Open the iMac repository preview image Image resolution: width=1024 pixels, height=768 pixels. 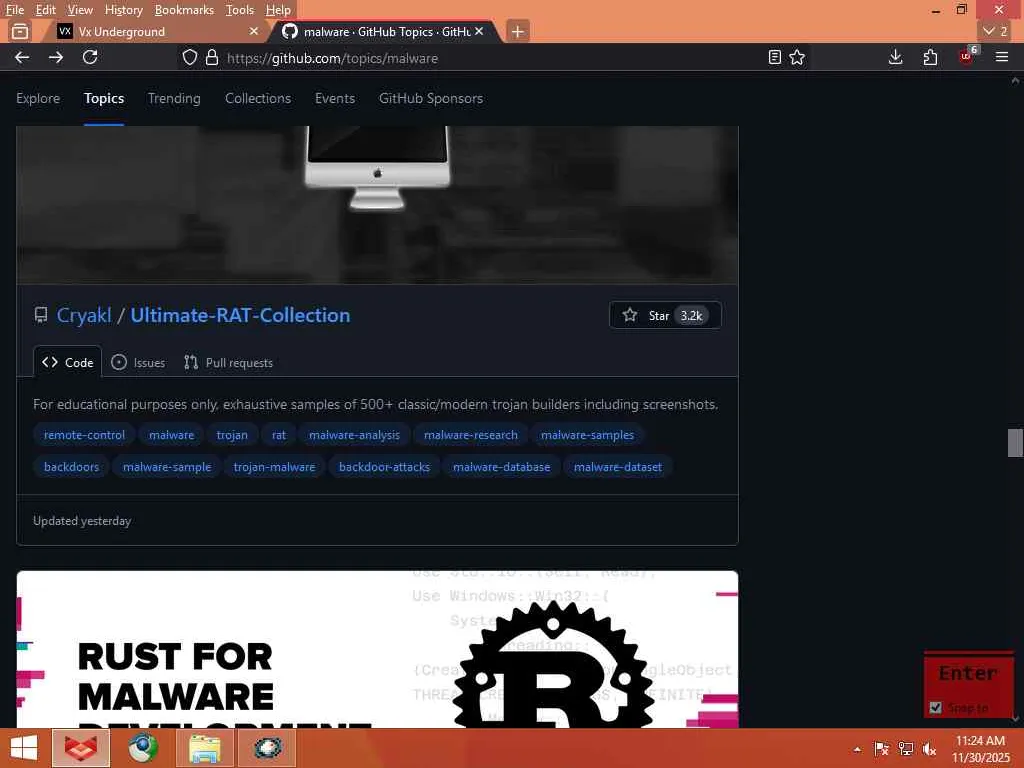click(x=377, y=205)
